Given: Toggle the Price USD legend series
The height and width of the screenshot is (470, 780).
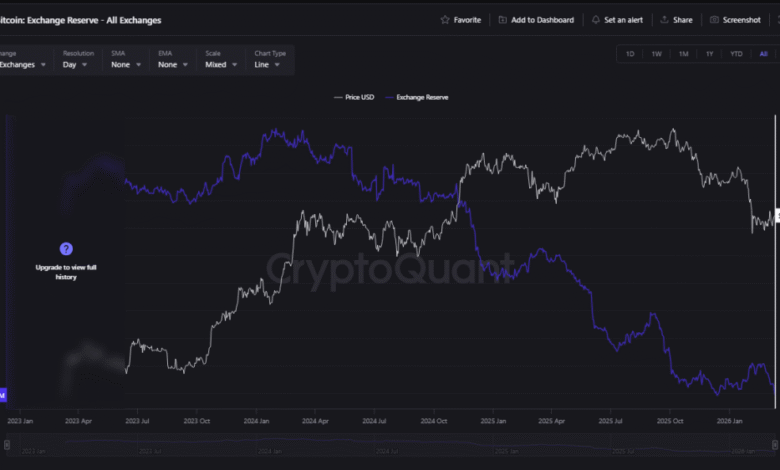Looking at the screenshot, I should [353, 97].
